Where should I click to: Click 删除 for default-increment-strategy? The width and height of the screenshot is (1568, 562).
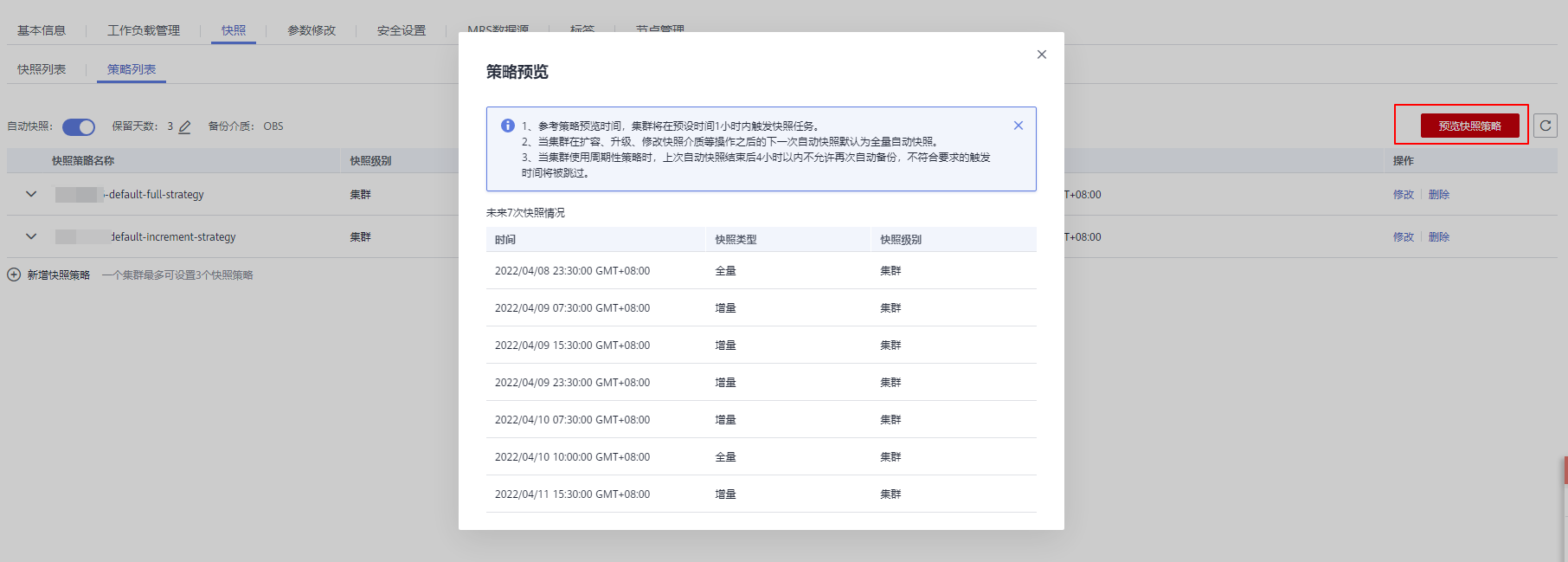[1439, 237]
